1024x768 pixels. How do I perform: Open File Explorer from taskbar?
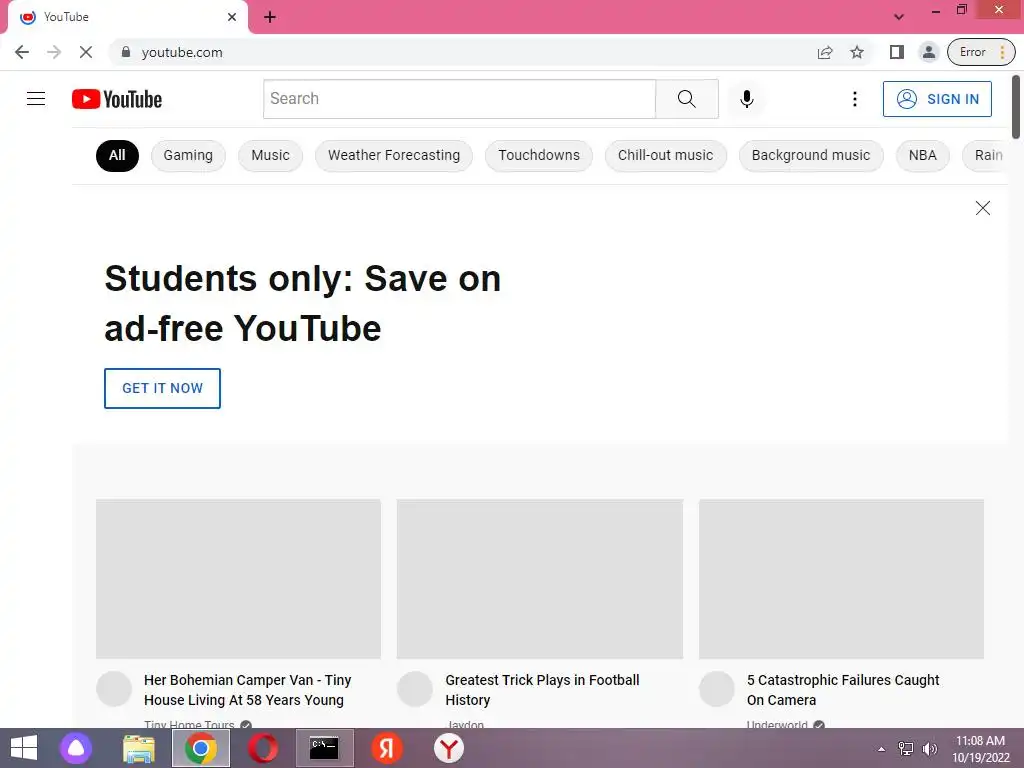coord(138,748)
